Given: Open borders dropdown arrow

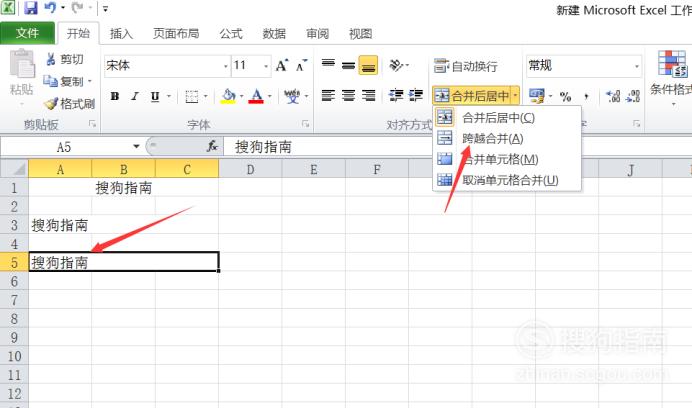Looking at the screenshot, I should (x=205, y=96).
